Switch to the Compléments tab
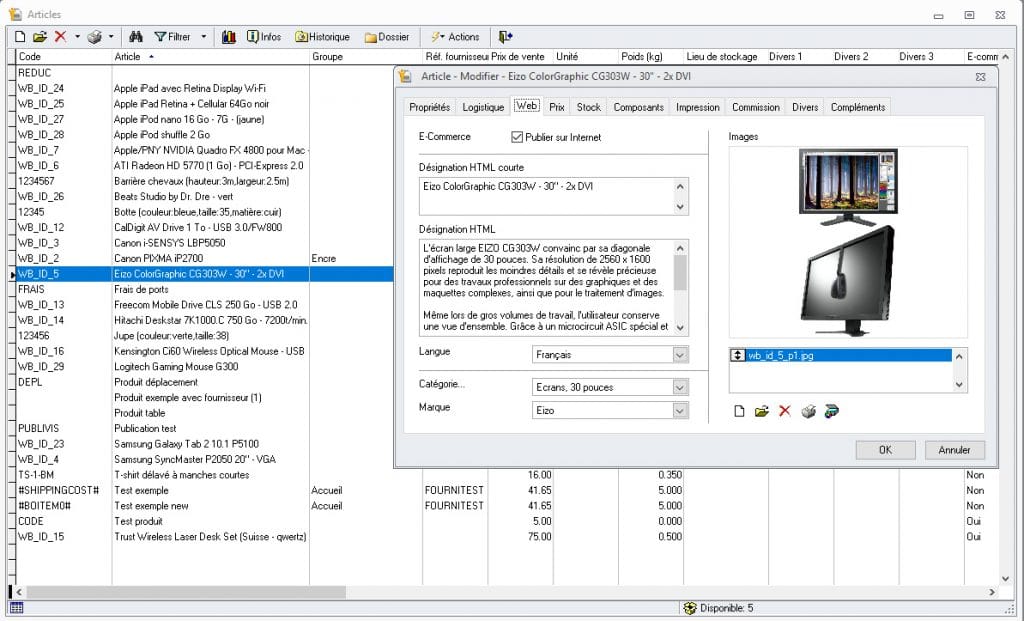Image resolution: width=1024 pixels, height=621 pixels. (x=857, y=107)
